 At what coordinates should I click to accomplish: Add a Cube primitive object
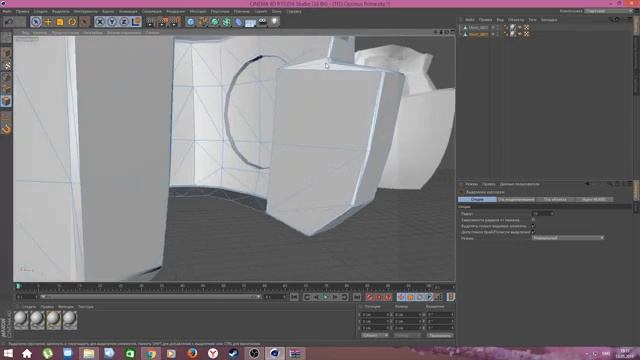[x=191, y=22]
